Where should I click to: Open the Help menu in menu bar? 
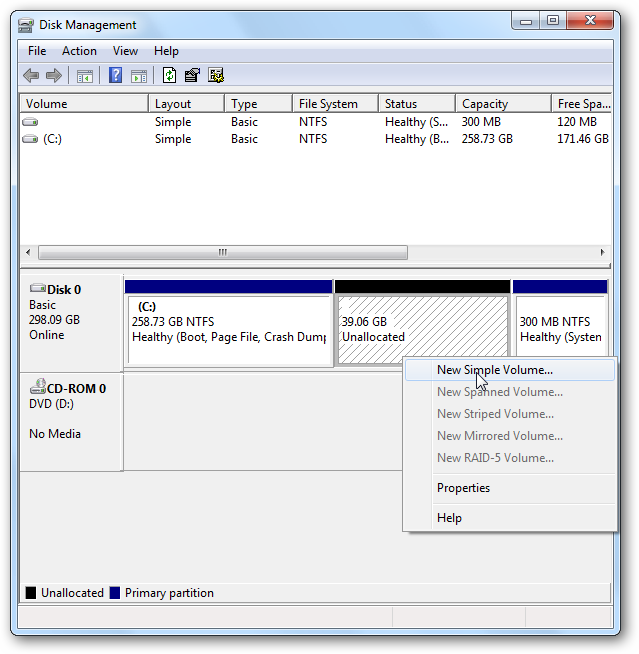click(x=166, y=51)
